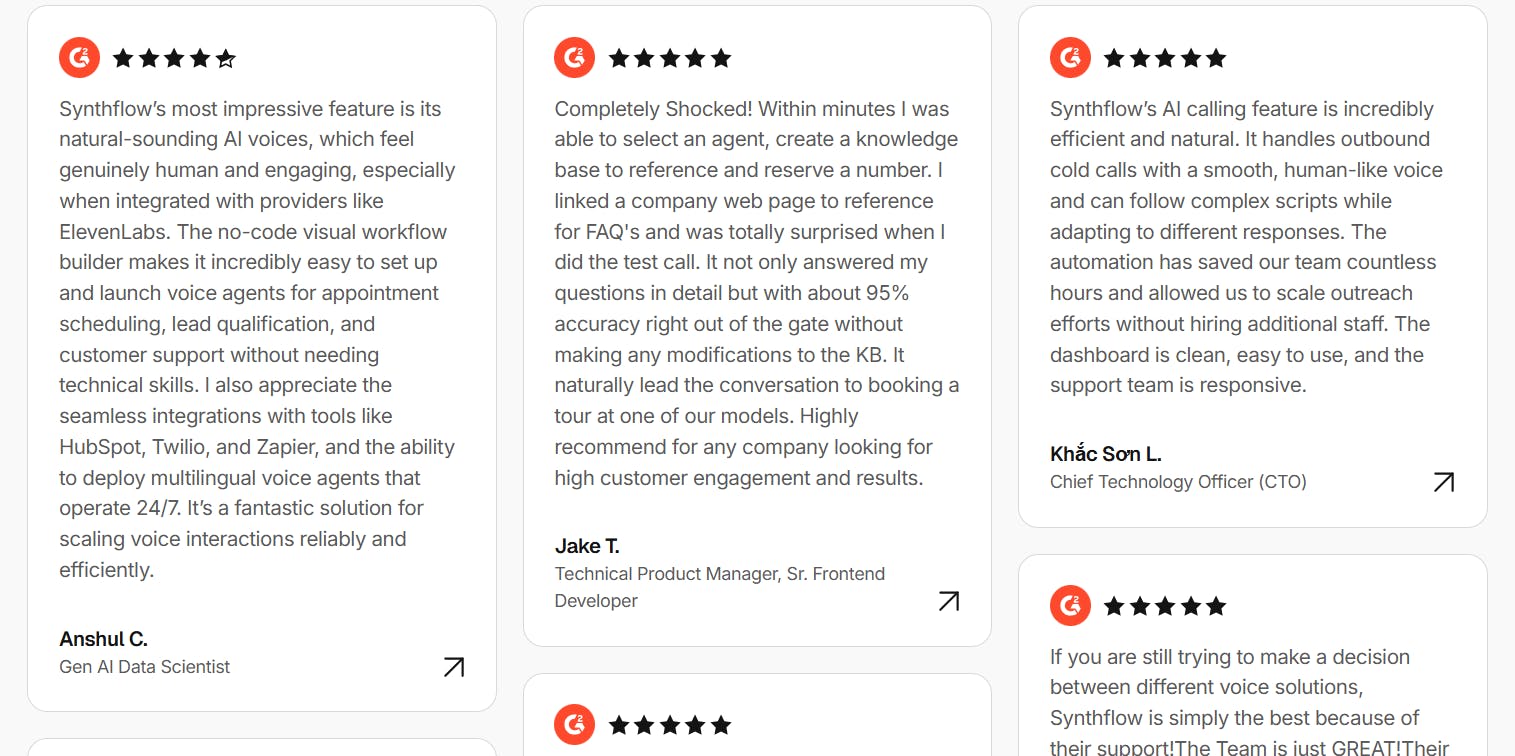Click the G2 logo below Jake T.'s card
The image size is (1515, 756).
pos(574,725)
